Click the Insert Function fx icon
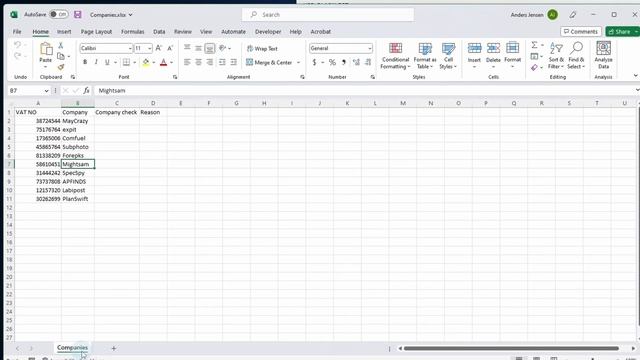The image size is (640, 360). pos(86,91)
